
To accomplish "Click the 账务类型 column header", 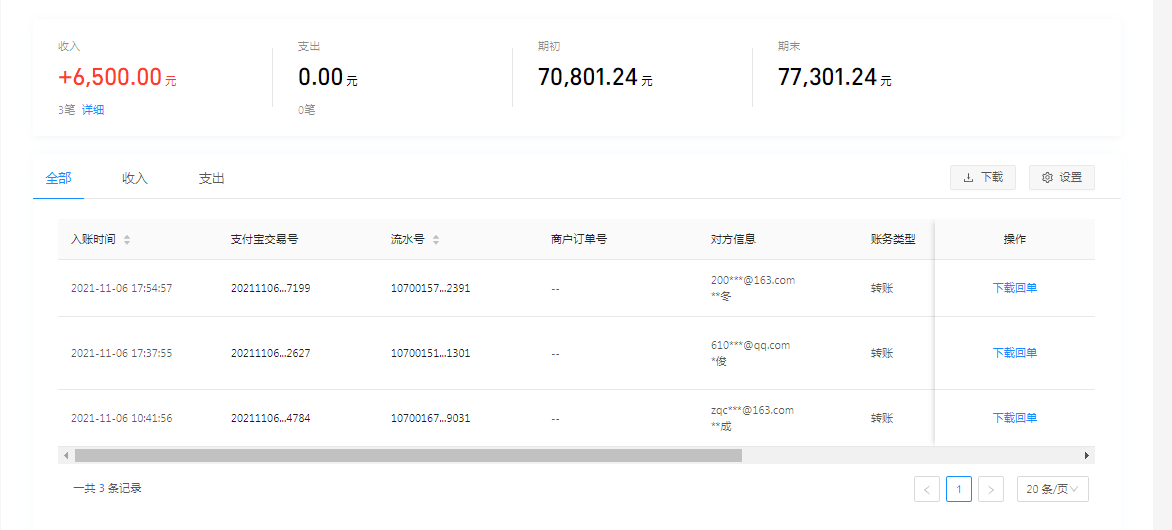I will (893, 240).
